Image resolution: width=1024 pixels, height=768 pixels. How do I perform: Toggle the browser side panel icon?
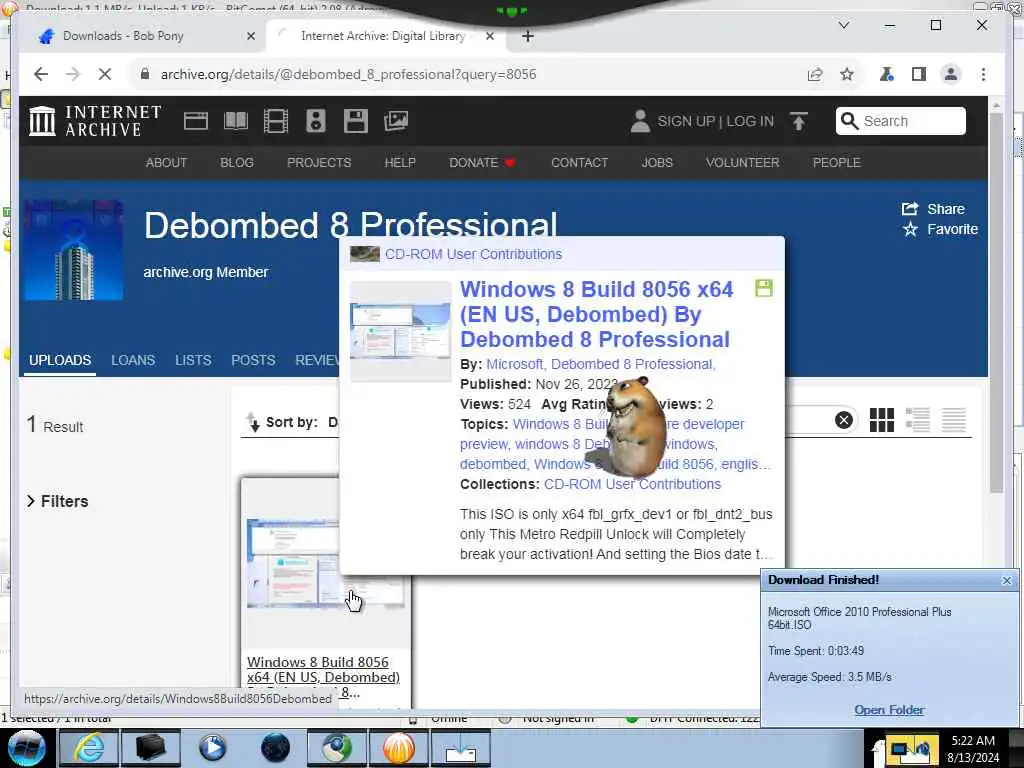[919, 74]
